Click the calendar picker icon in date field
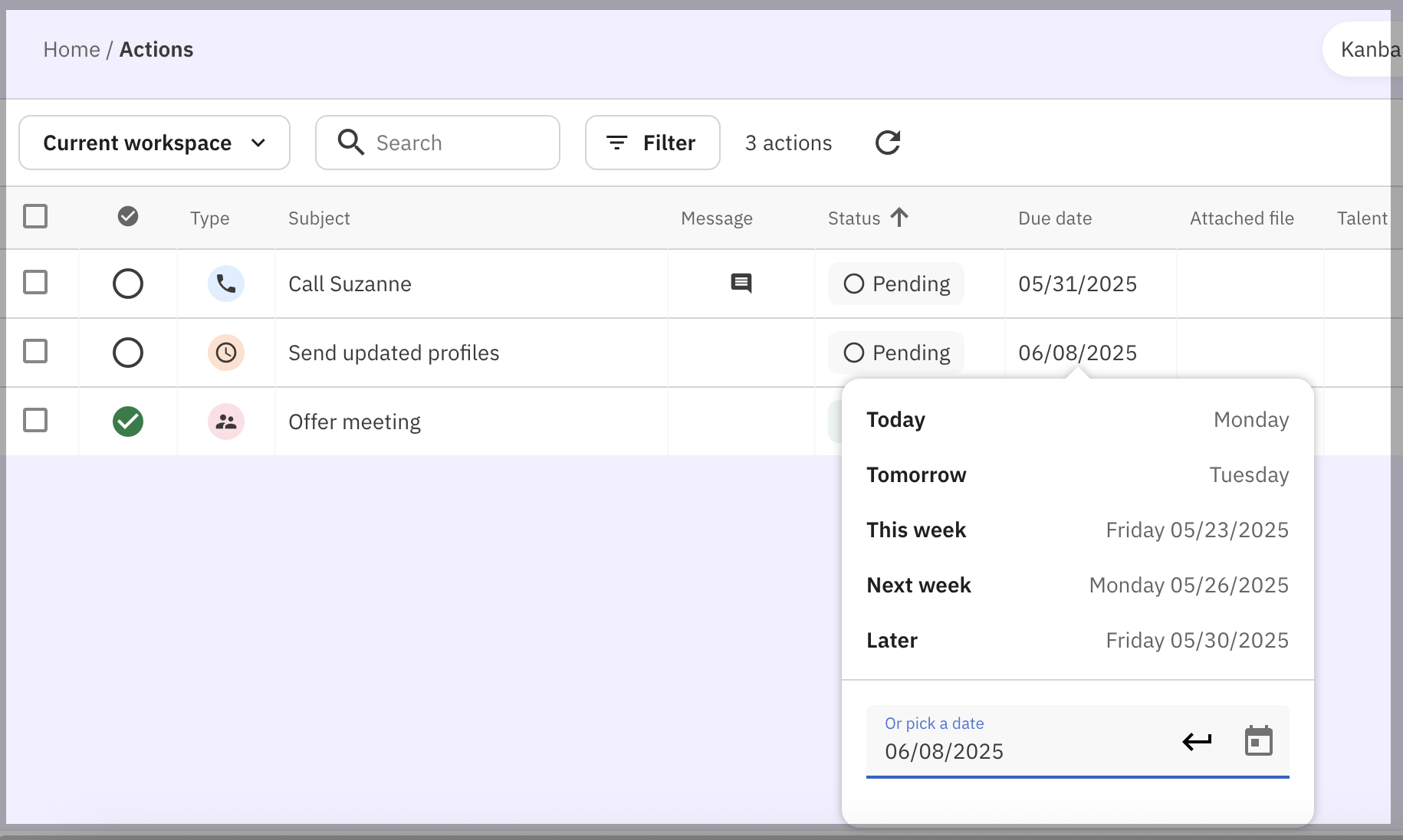 coord(1258,741)
